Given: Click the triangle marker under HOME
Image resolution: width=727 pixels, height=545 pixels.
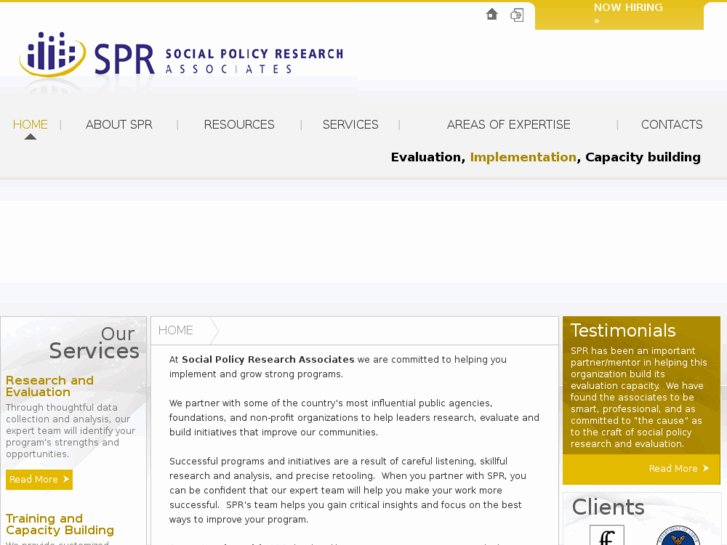Looking at the screenshot, I should point(30,136).
